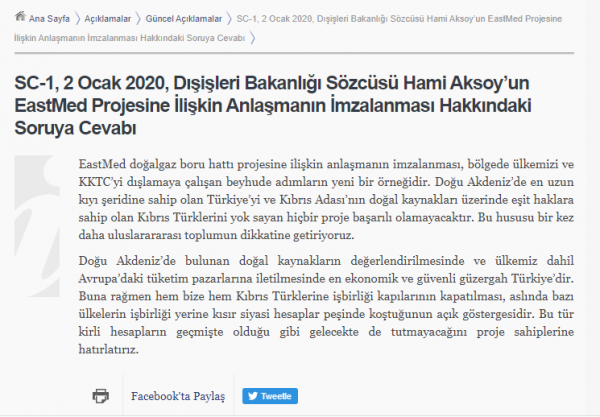The height and width of the screenshot is (417, 600).
Task: Click chevron after Açıklamalar breadcrumb
Action: (x=140, y=18)
